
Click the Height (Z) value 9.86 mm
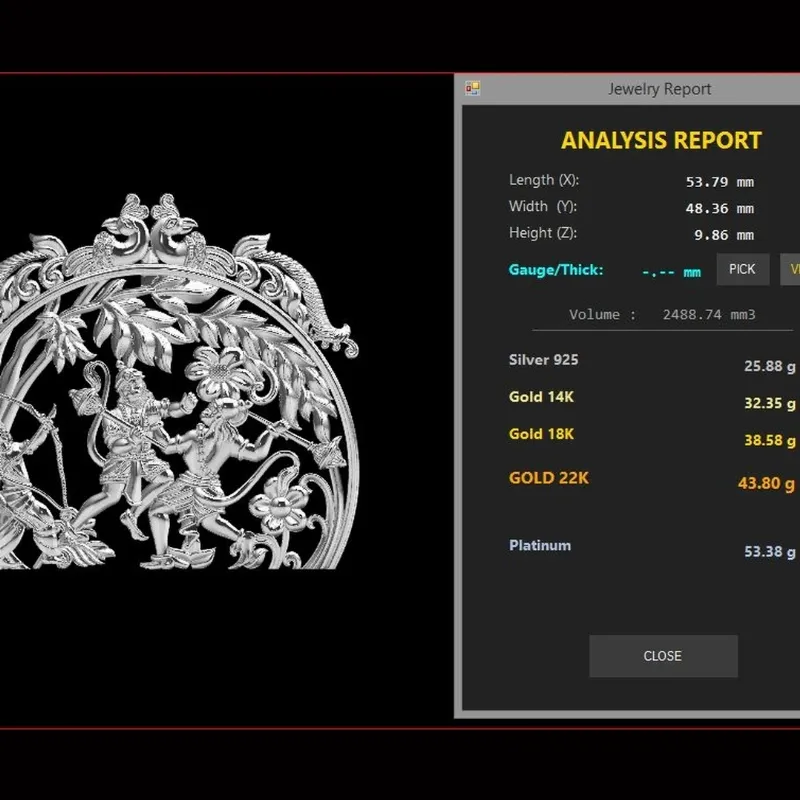tap(723, 235)
